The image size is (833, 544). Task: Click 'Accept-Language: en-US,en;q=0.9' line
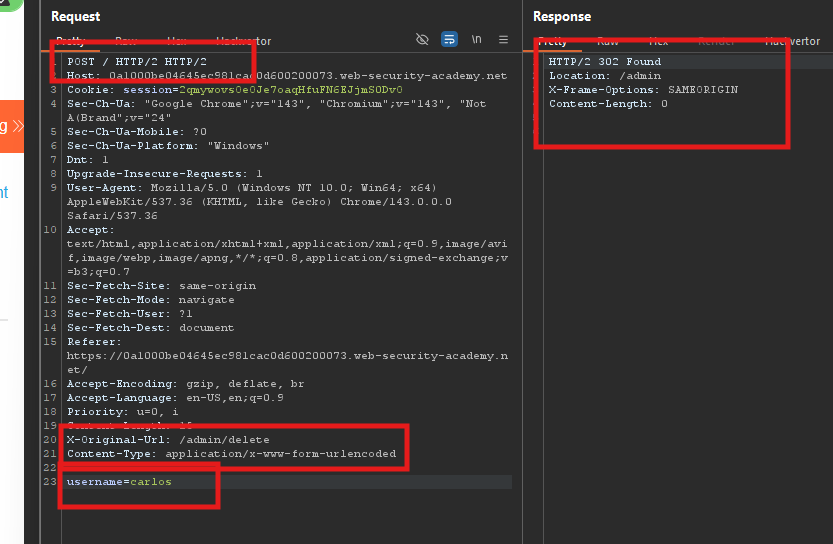pos(175,398)
